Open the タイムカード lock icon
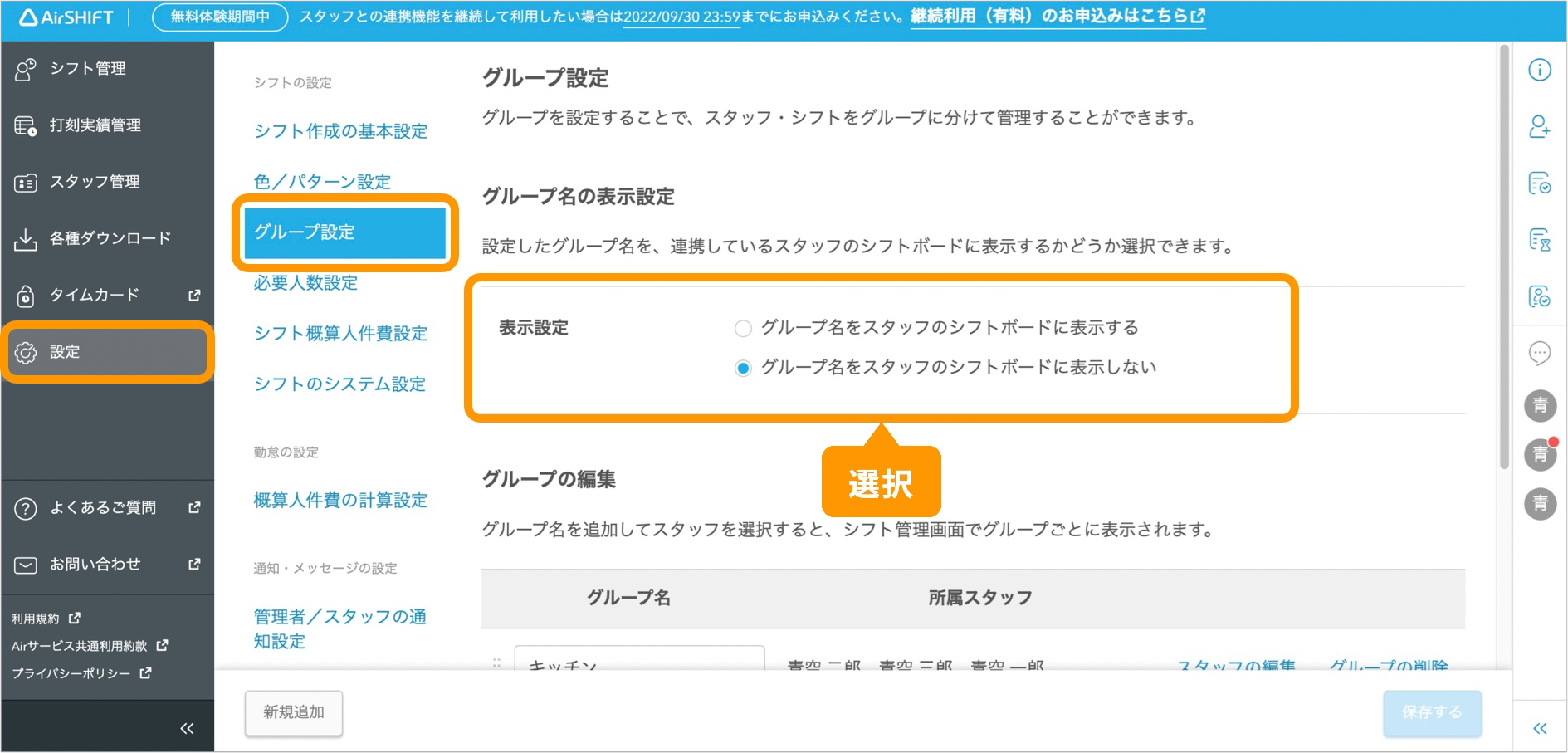The image size is (1568, 753). (x=26, y=295)
